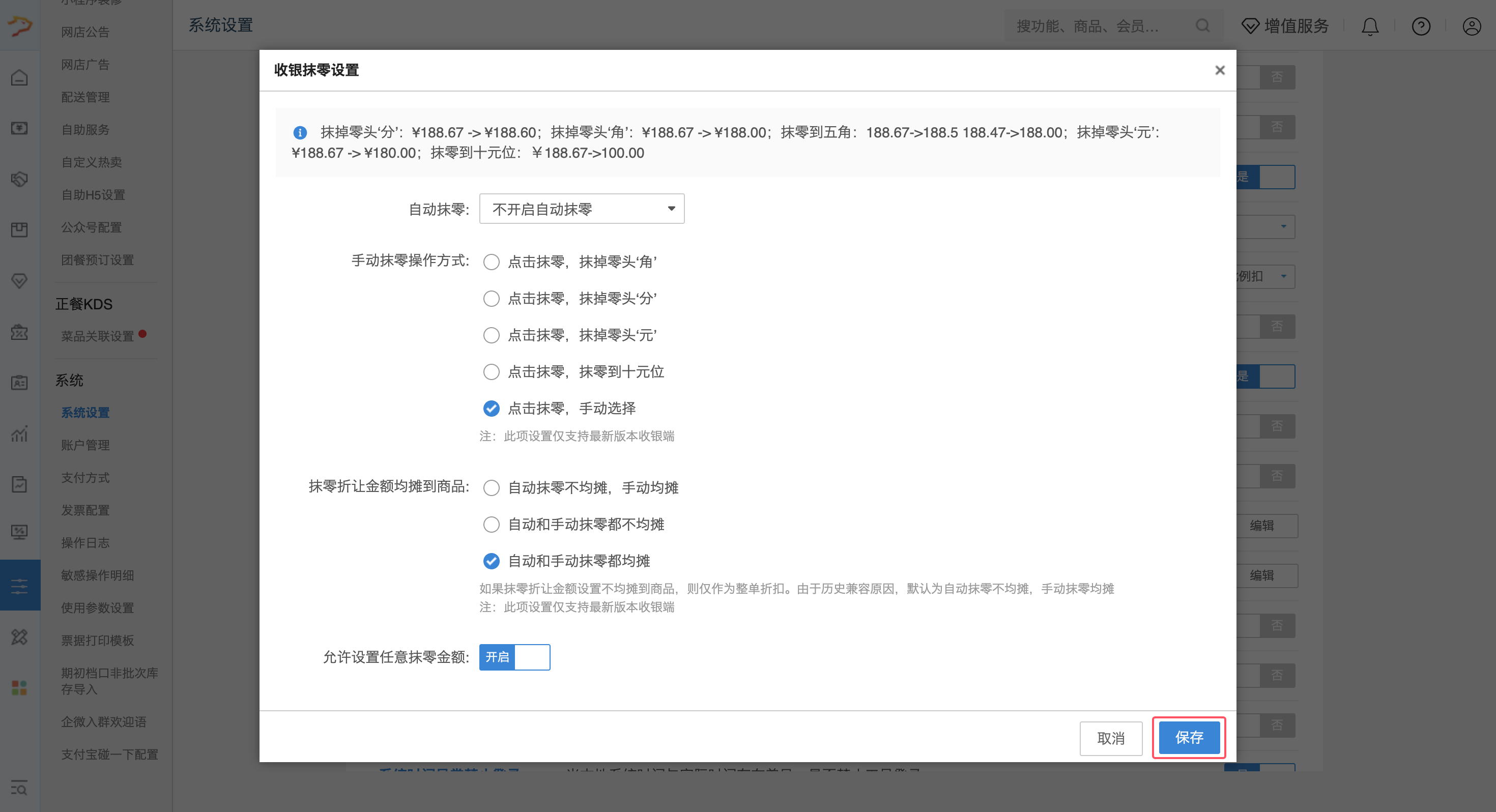Screen dimensions: 1496x812
Task: Open the yen cashier icon in the sidebar
Action: click(x=19, y=128)
